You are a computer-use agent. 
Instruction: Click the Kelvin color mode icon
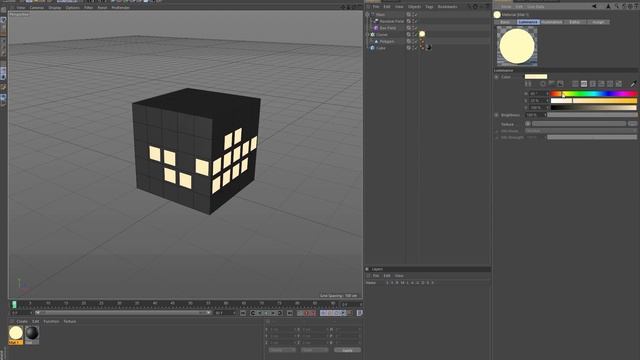pos(593,84)
